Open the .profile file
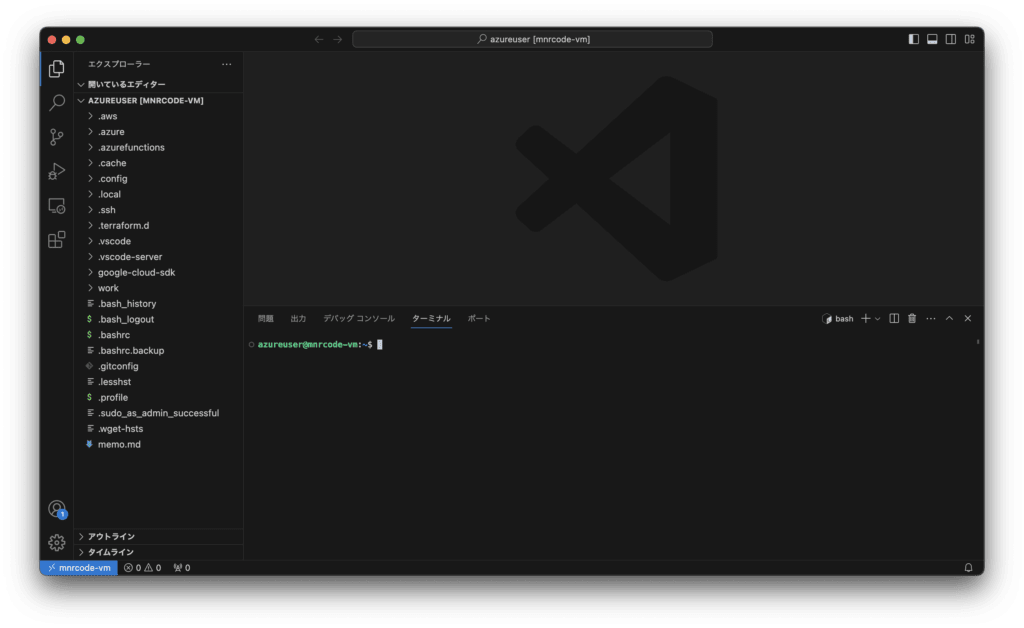Viewport: 1024px width, 628px height. click(x=159, y=398)
